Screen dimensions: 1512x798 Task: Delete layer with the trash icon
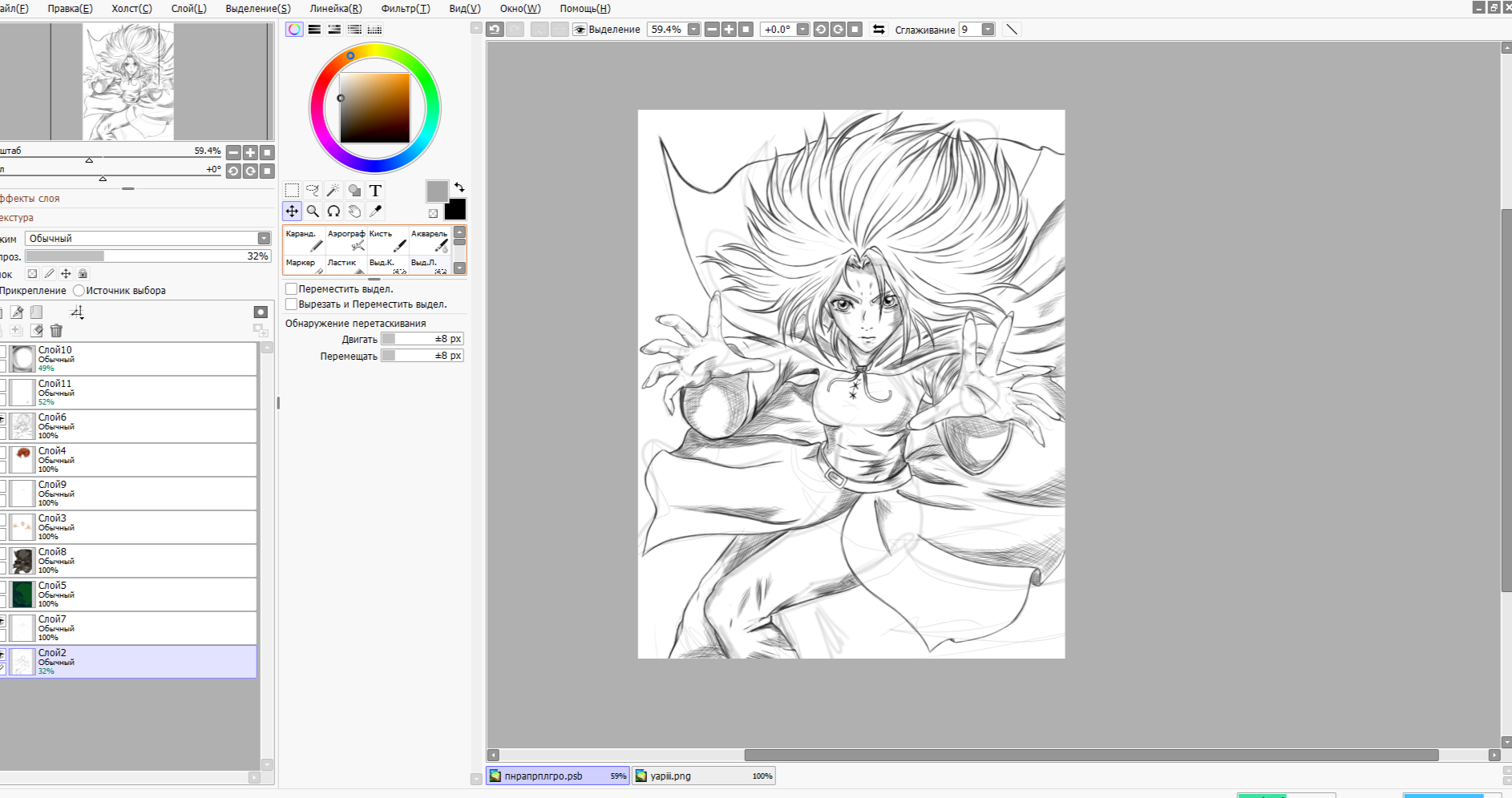(x=56, y=331)
